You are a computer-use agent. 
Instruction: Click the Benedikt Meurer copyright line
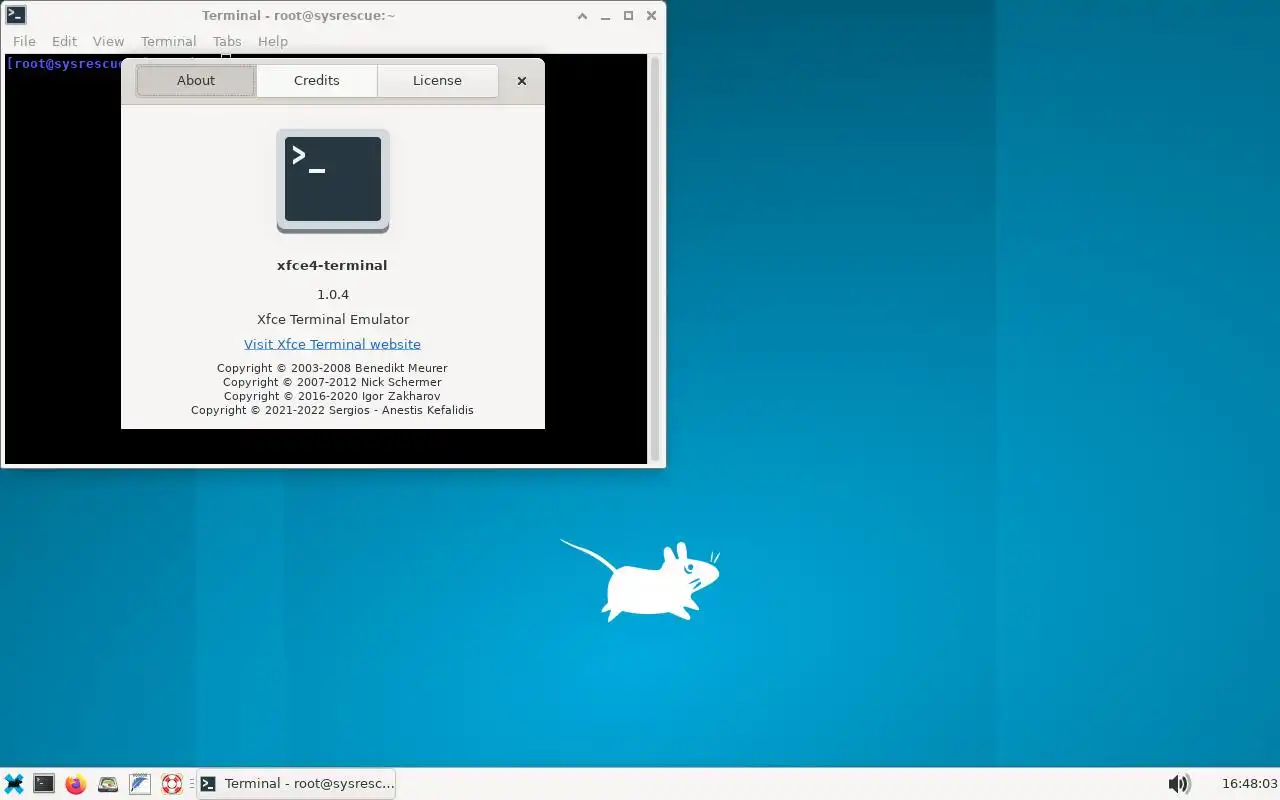coord(332,368)
